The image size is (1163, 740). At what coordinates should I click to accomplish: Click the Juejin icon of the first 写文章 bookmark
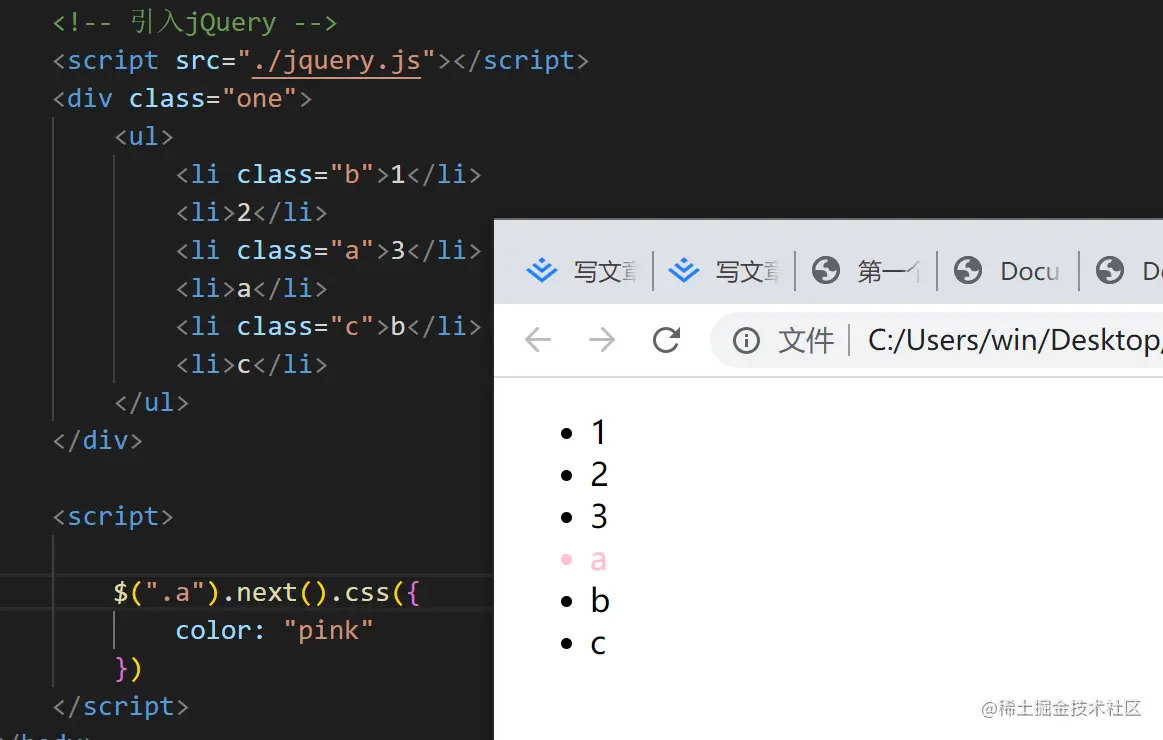click(541, 270)
